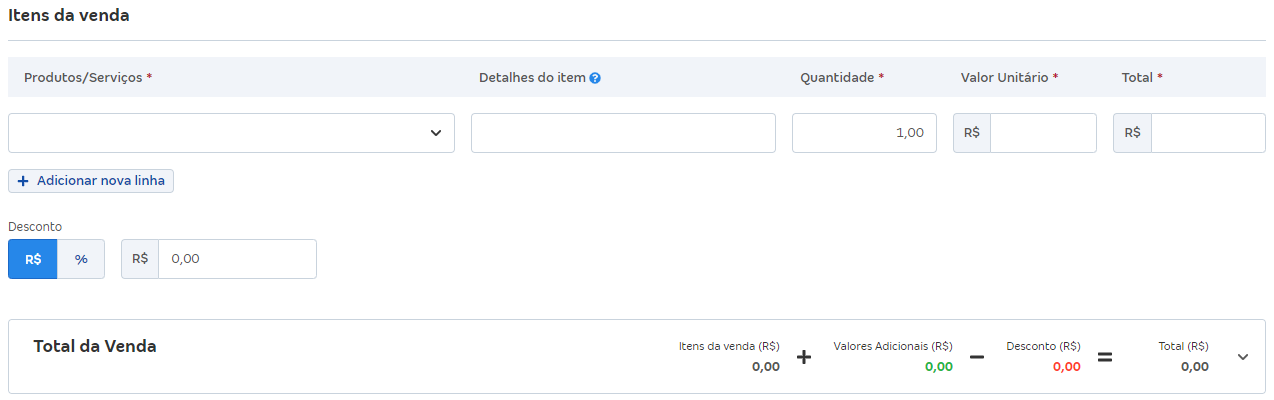1274x400 pixels.
Task: Click the Total input field in item row
Action: click(1208, 133)
